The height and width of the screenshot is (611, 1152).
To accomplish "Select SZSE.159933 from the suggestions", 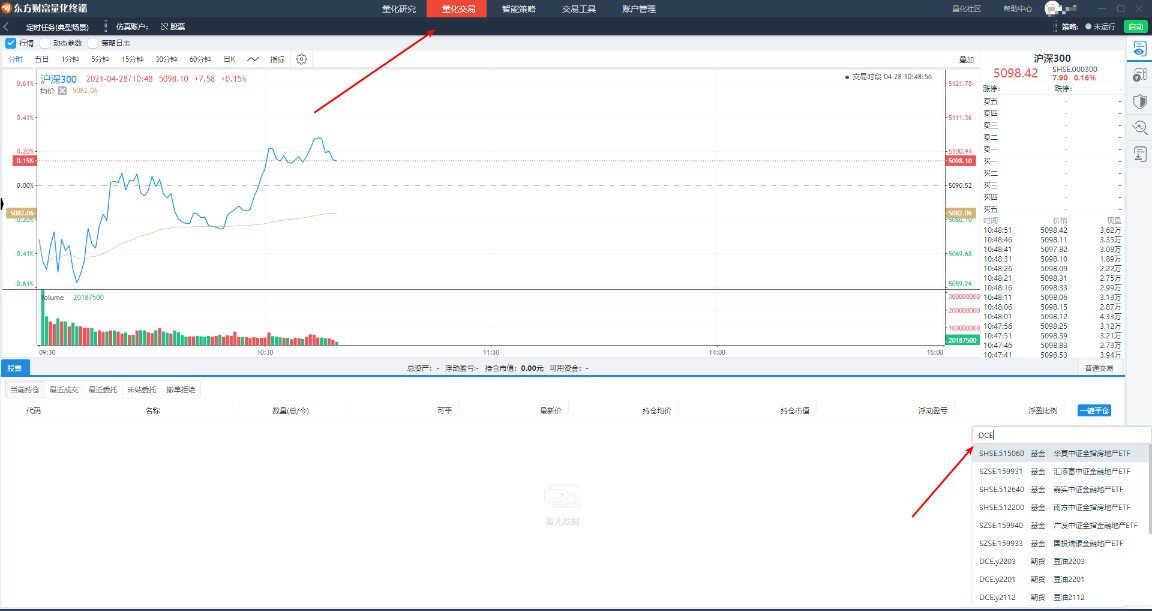I will tap(1061, 543).
